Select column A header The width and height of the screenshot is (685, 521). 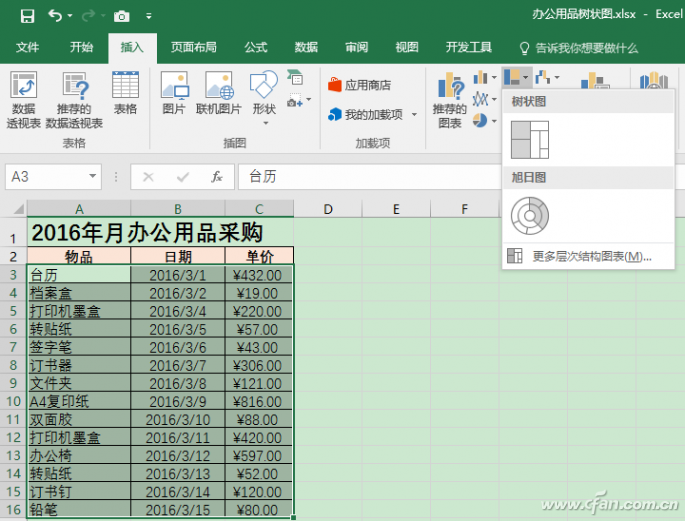click(x=79, y=209)
